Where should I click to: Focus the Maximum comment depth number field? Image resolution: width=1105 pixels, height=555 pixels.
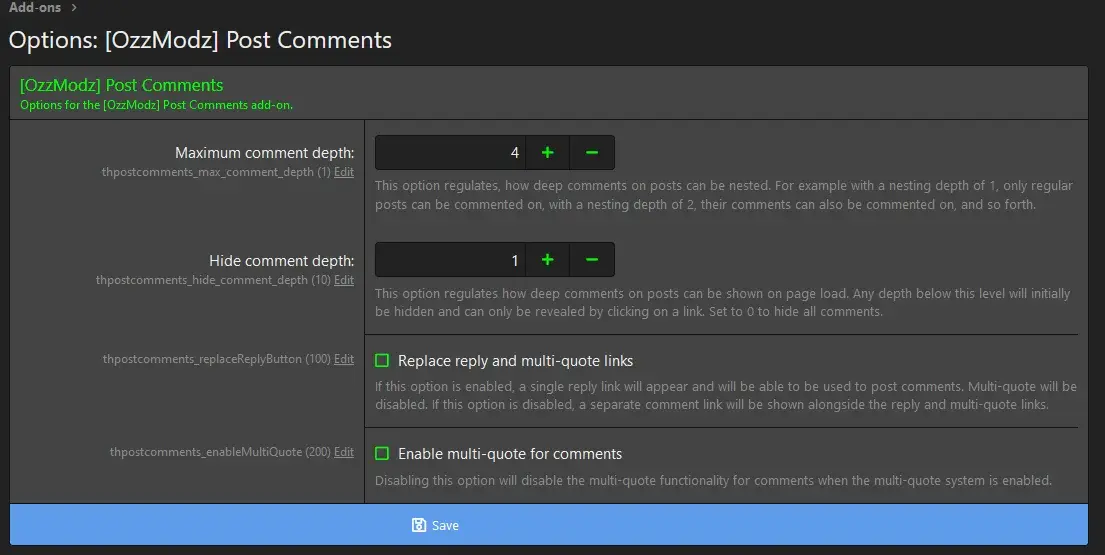(x=450, y=153)
